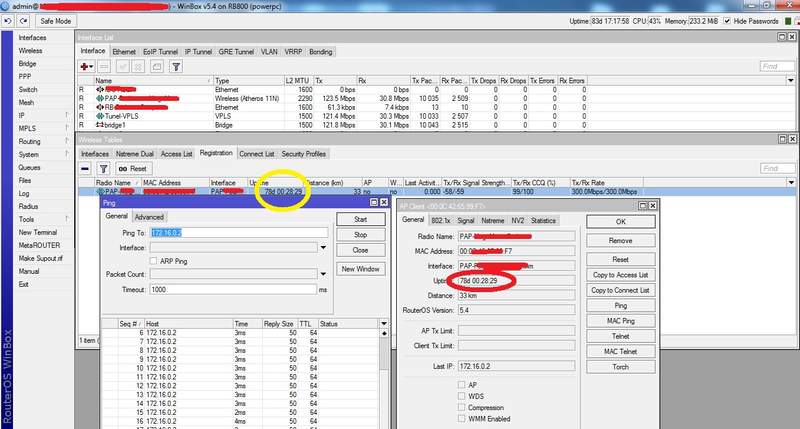This screenshot has height=429, width=800.
Task: Open the Statistics tab in AP Client dialog
Action: point(543,221)
